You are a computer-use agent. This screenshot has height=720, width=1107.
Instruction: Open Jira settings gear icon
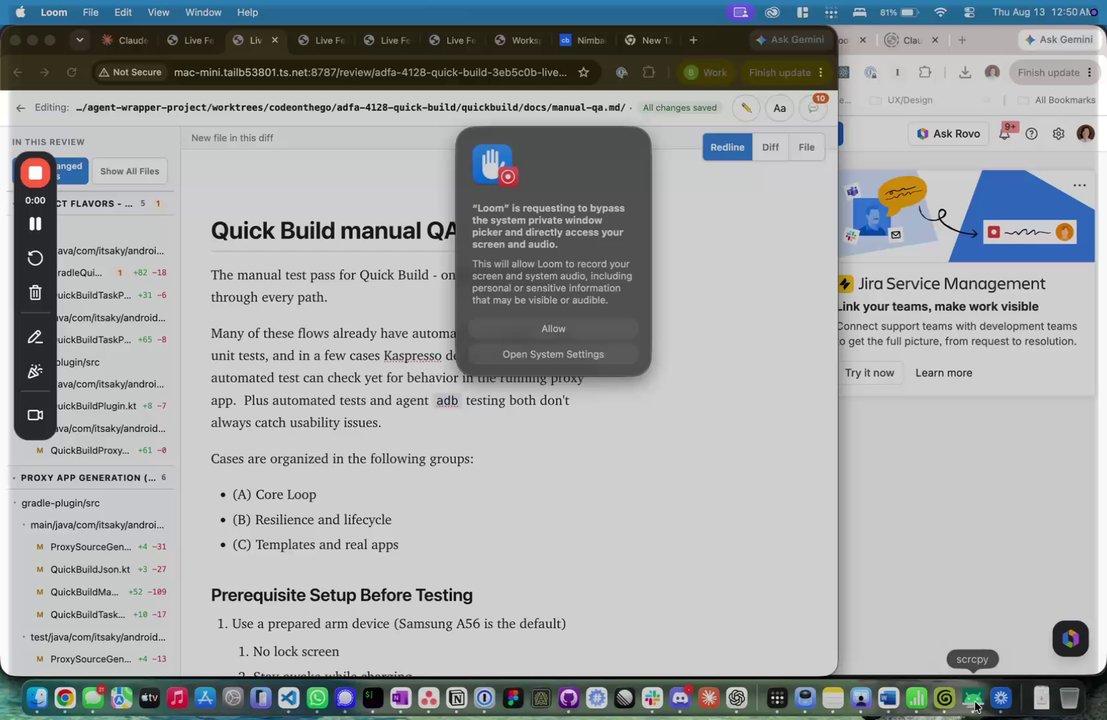coord(1058,133)
